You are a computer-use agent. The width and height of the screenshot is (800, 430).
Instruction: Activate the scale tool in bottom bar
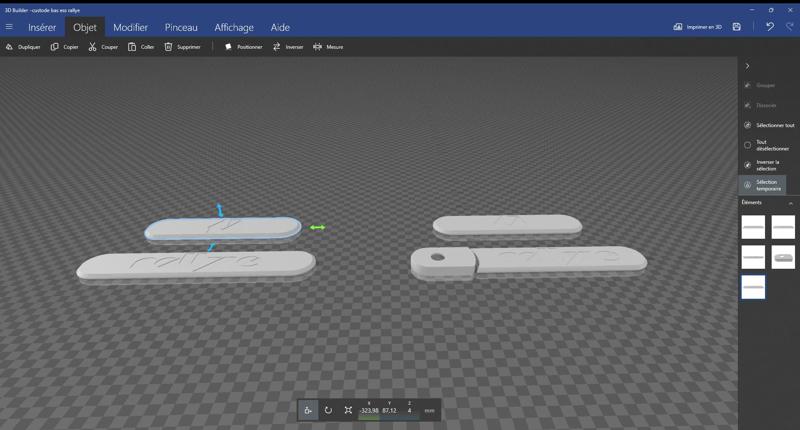(348, 410)
